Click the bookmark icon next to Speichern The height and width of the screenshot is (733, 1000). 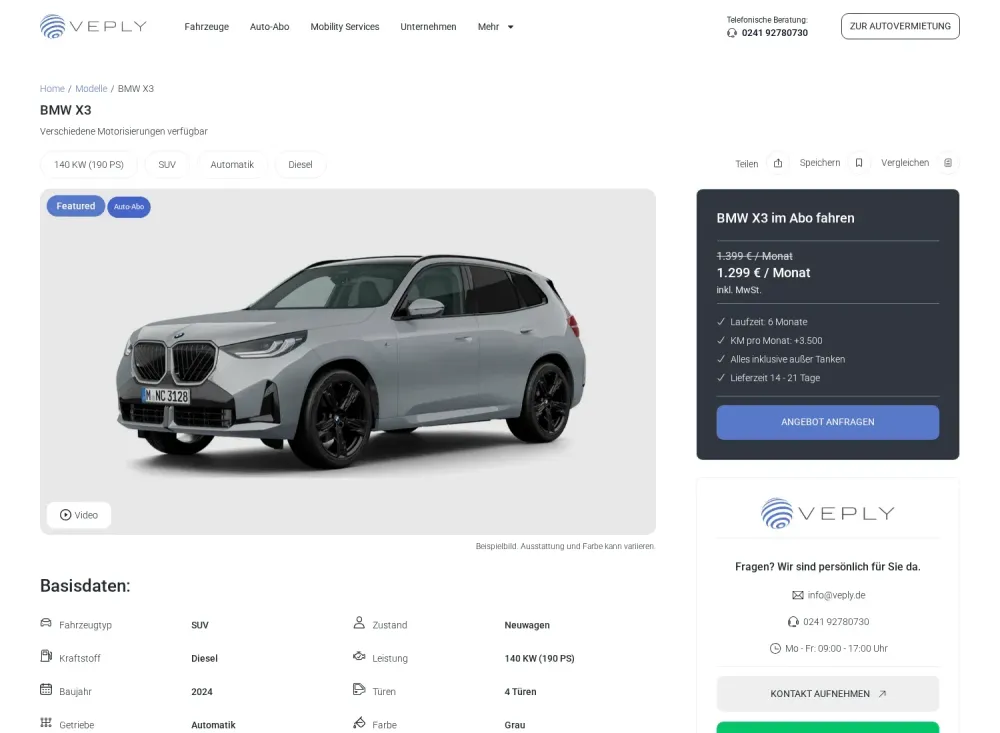858,163
